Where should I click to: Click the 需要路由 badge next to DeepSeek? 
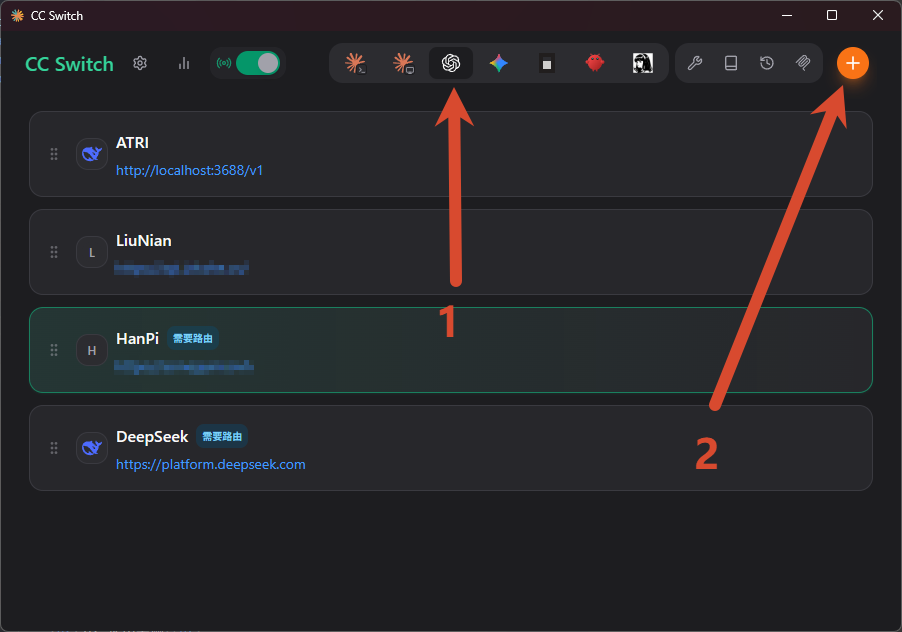coord(222,436)
